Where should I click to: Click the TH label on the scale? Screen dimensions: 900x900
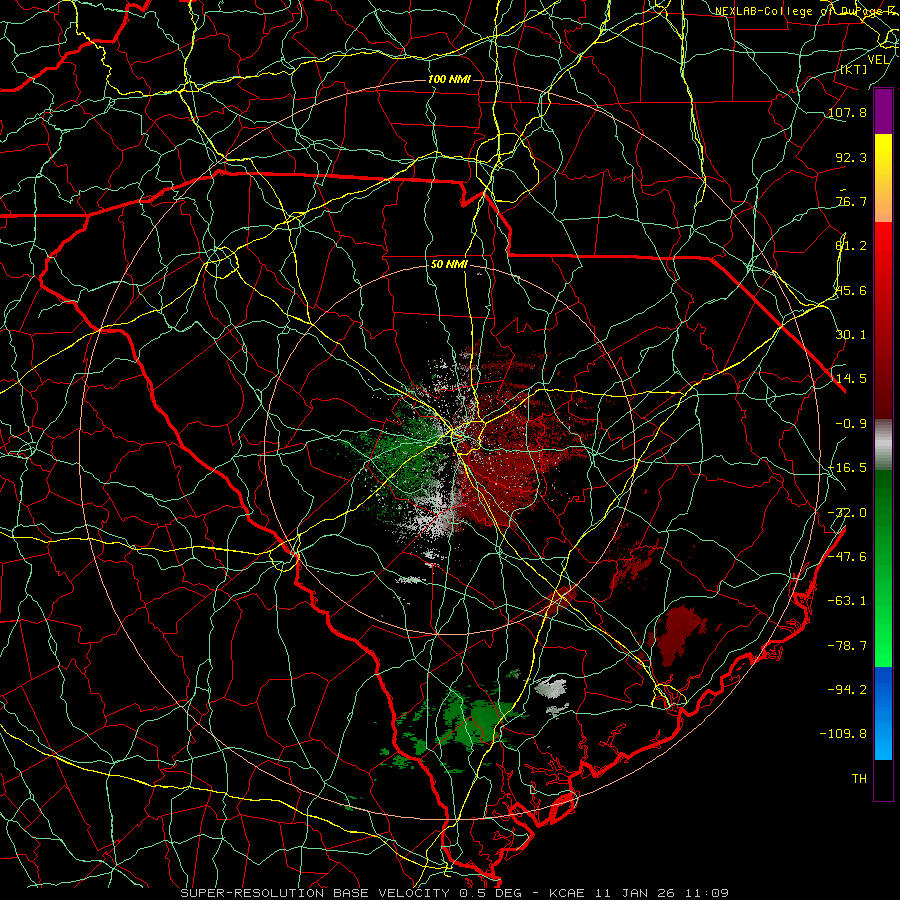coord(859,779)
